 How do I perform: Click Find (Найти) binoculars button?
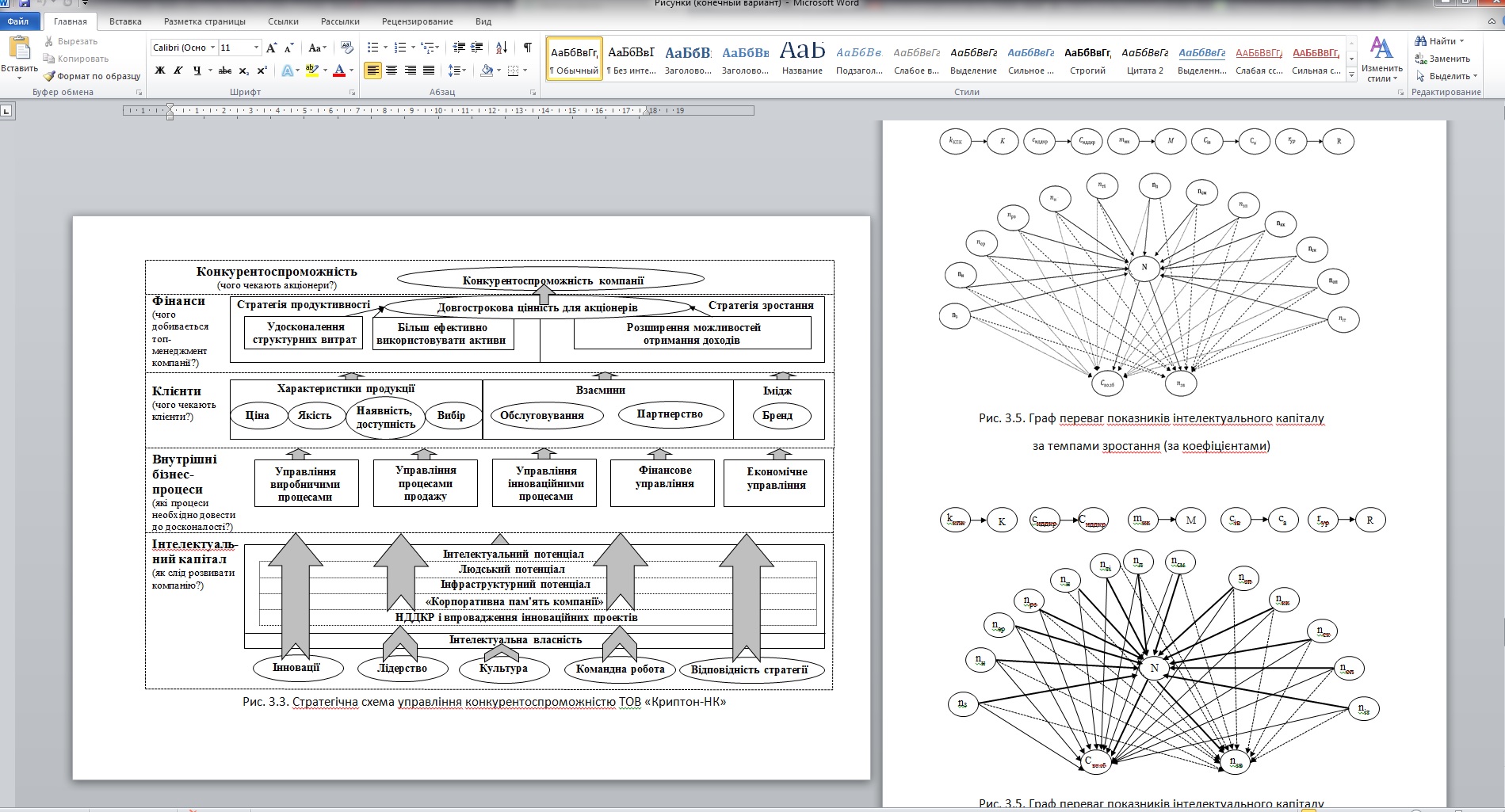pyautogui.click(x=1440, y=41)
